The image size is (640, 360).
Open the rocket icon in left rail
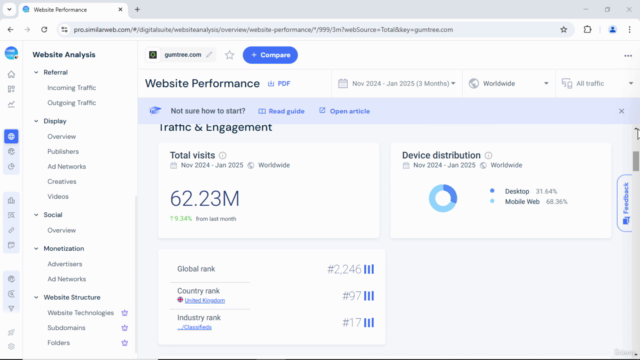point(11,332)
